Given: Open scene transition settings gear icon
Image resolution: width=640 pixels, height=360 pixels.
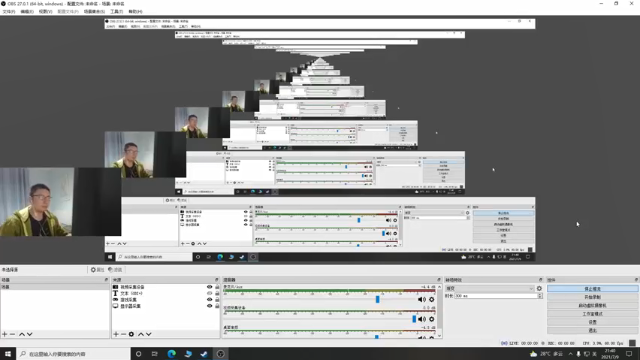Looking at the screenshot, I should point(539,288).
